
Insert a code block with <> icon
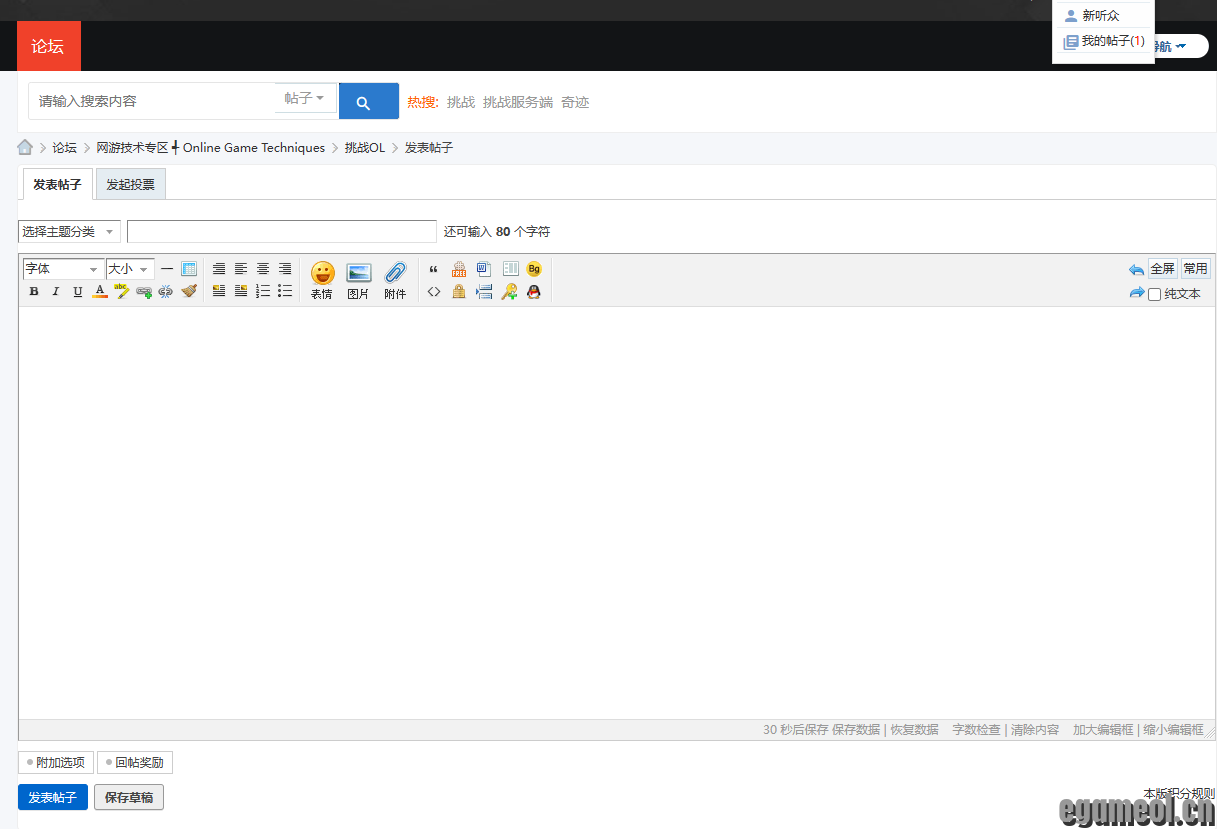click(434, 292)
